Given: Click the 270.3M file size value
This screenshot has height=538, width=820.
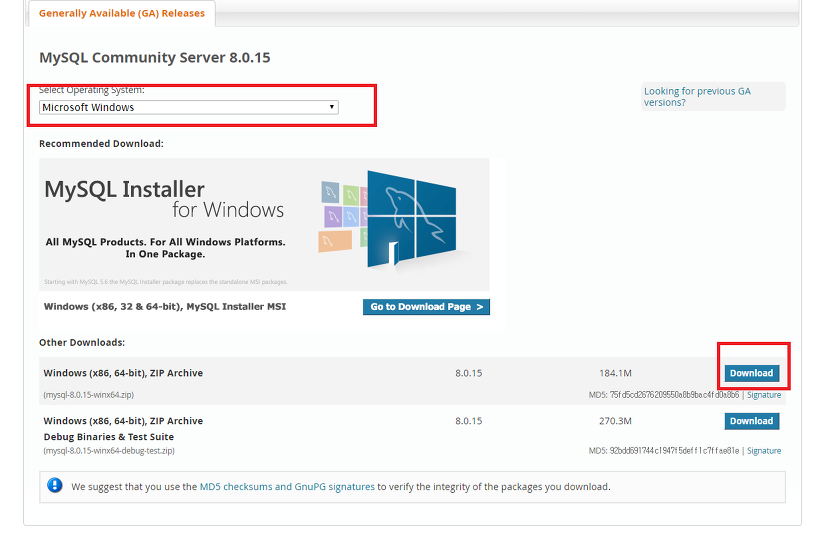Looking at the screenshot, I should pyautogui.click(x=615, y=421).
